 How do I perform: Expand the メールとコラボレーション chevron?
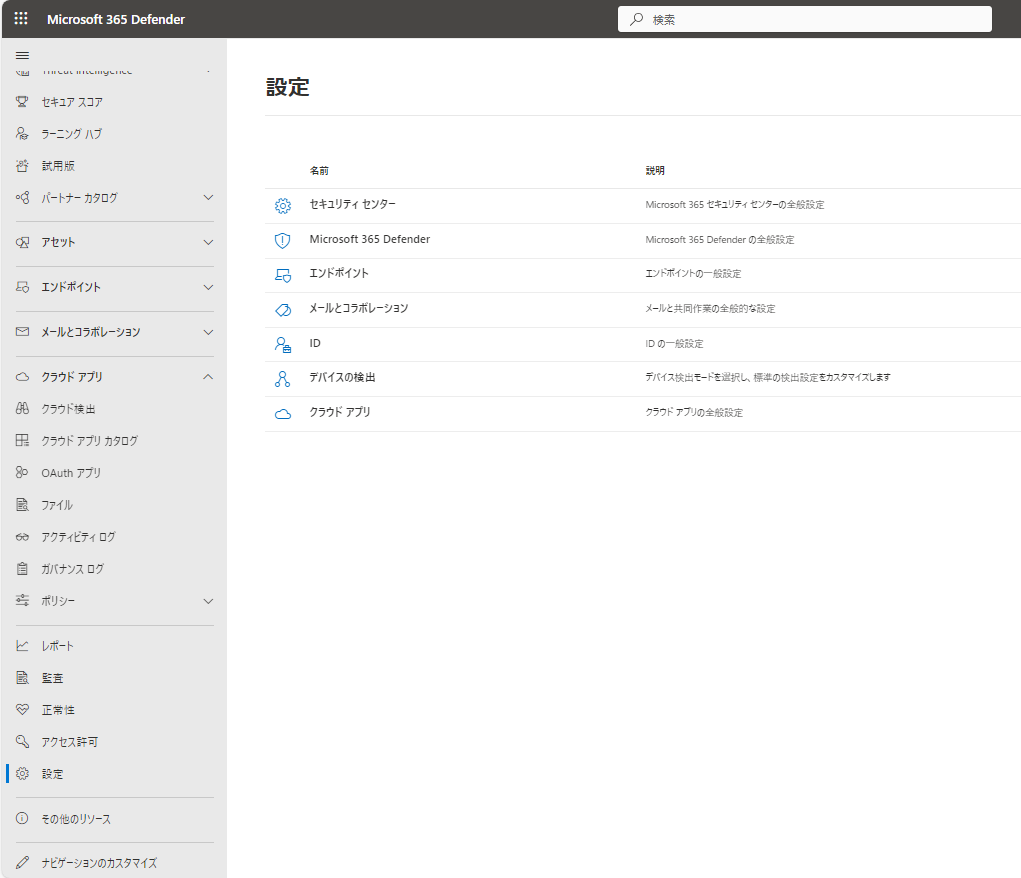click(208, 332)
